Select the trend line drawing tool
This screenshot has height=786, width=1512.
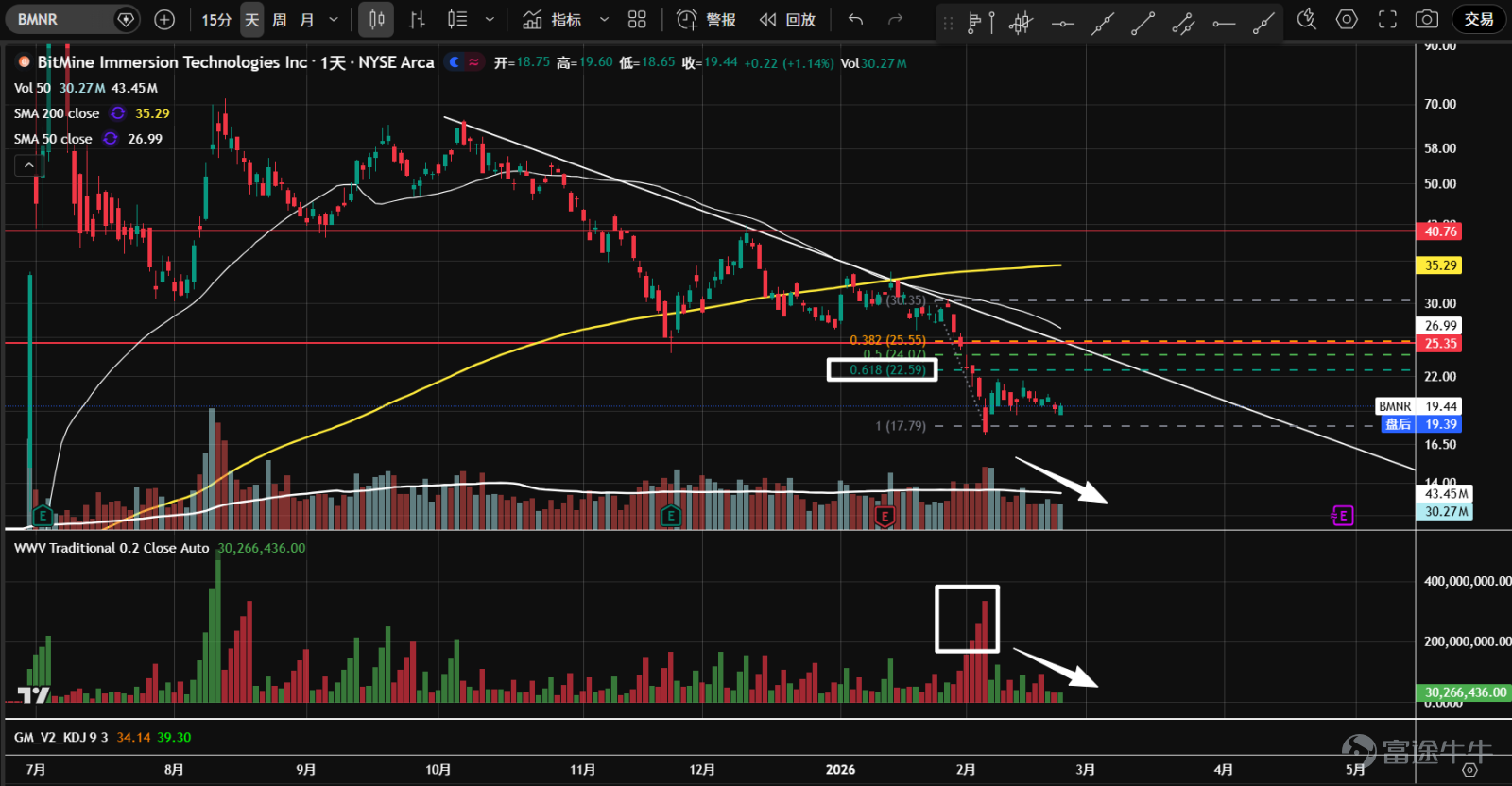[x=1143, y=23]
